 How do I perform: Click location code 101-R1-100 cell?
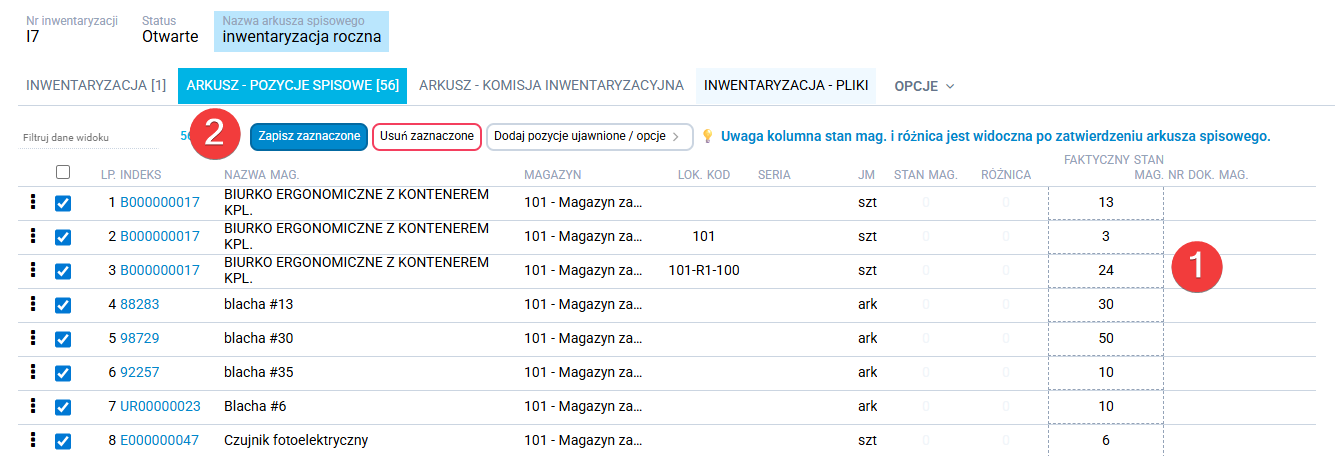pyautogui.click(x=704, y=270)
